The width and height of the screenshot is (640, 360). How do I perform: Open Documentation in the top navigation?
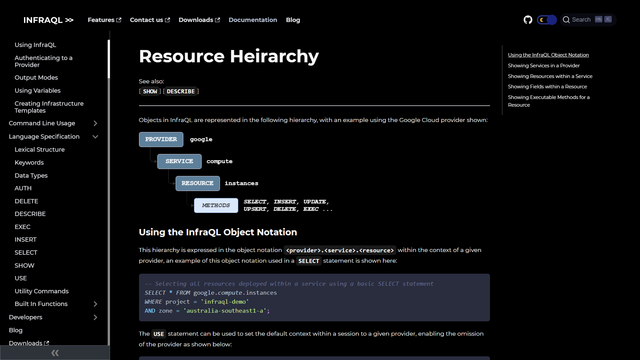pyautogui.click(x=253, y=20)
